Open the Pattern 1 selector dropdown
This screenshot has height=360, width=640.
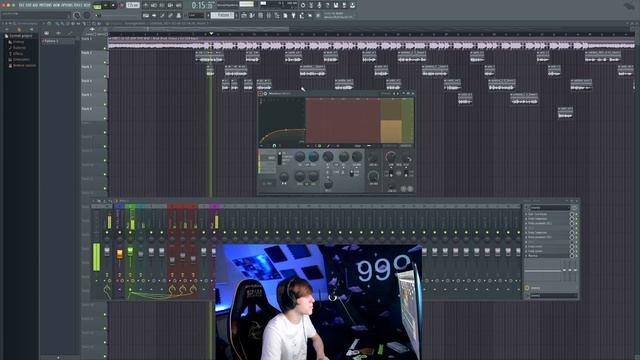[222, 16]
